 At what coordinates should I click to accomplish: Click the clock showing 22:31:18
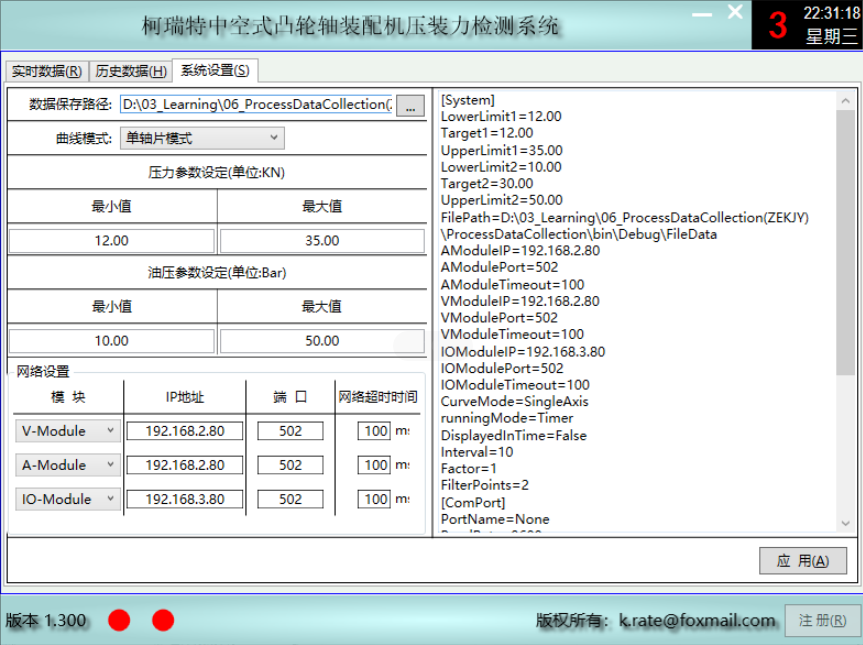click(x=832, y=13)
